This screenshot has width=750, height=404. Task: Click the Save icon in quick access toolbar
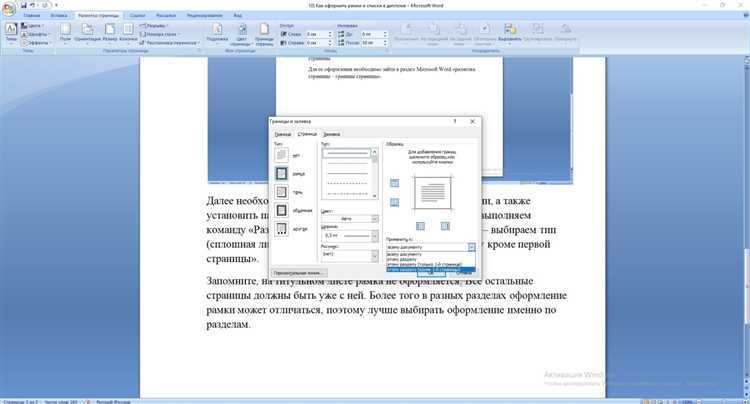(x=23, y=5)
